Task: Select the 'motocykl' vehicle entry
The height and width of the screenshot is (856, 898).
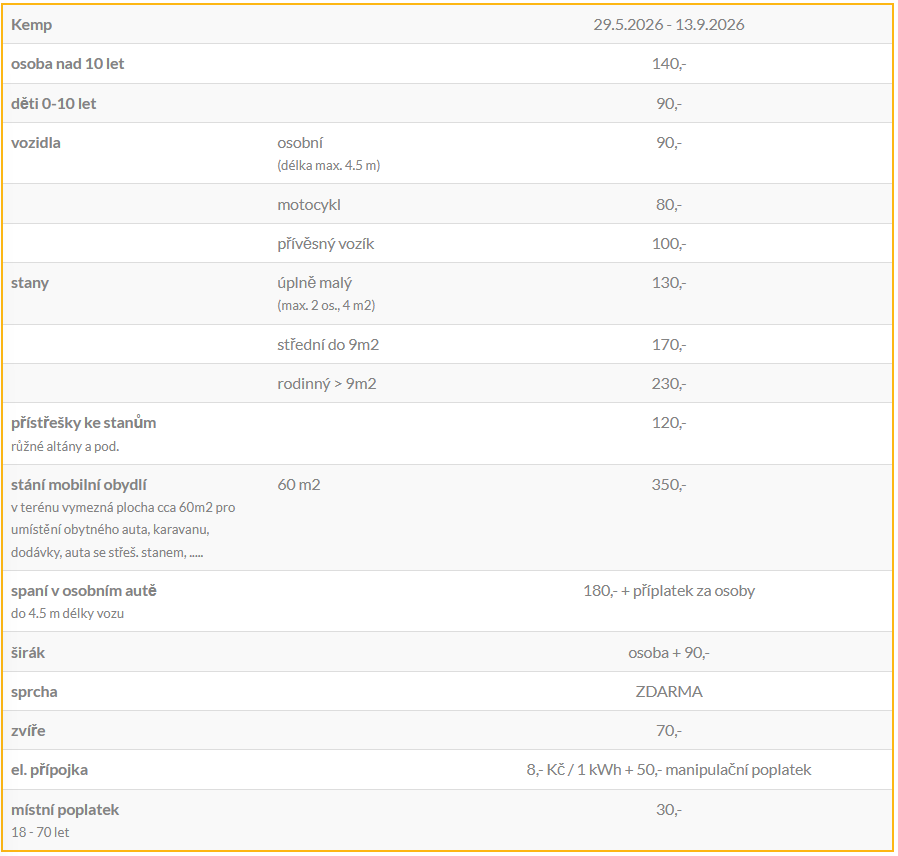Action: point(310,204)
